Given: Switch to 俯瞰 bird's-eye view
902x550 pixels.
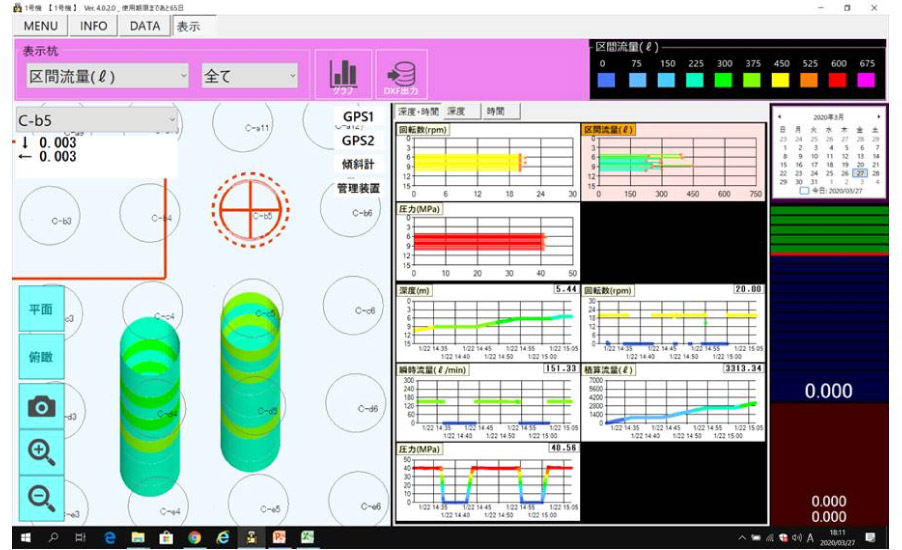Looking at the screenshot, I should tap(41, 357).
